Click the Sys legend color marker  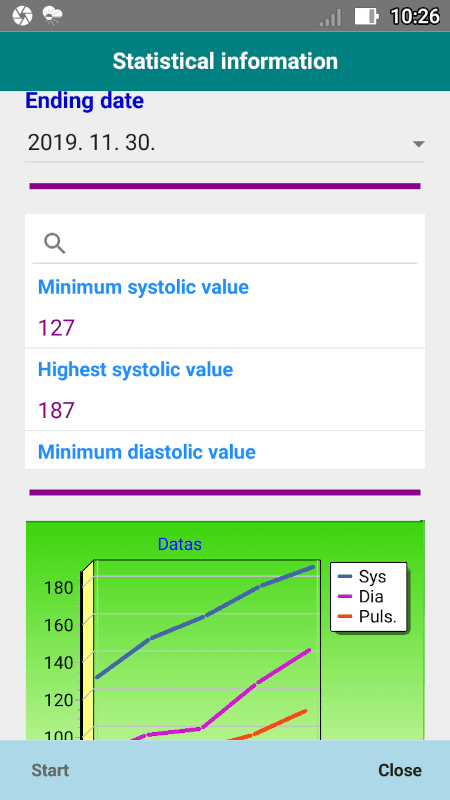click(345, 576)
